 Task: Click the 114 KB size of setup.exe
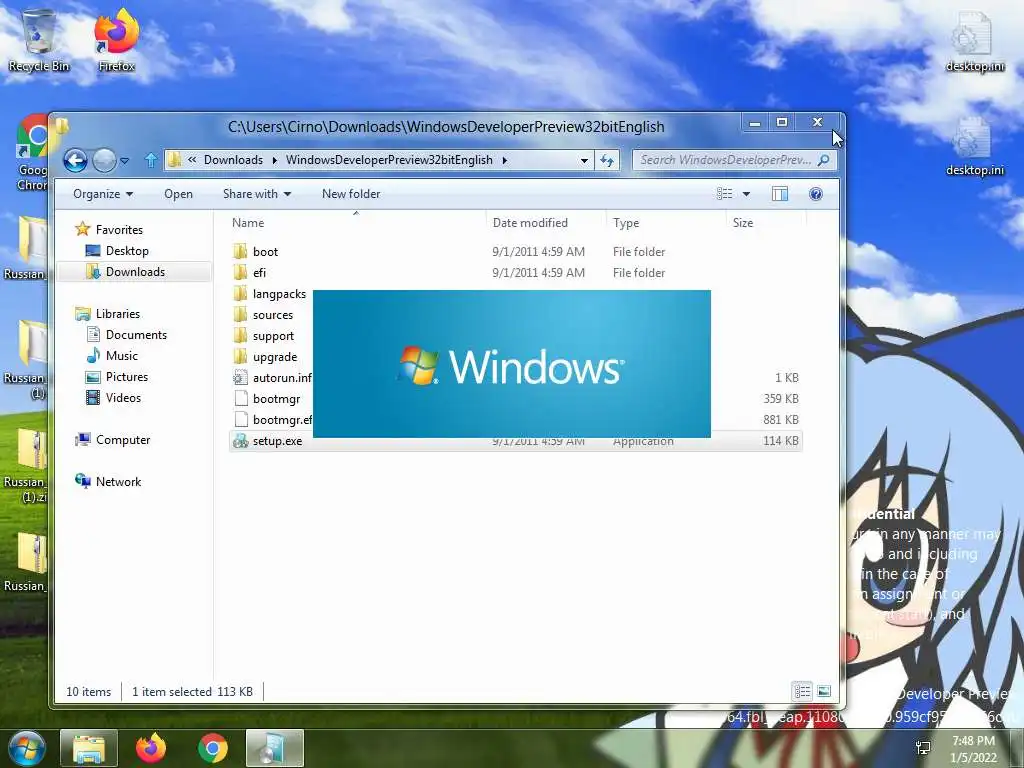[x=780, y=441]
